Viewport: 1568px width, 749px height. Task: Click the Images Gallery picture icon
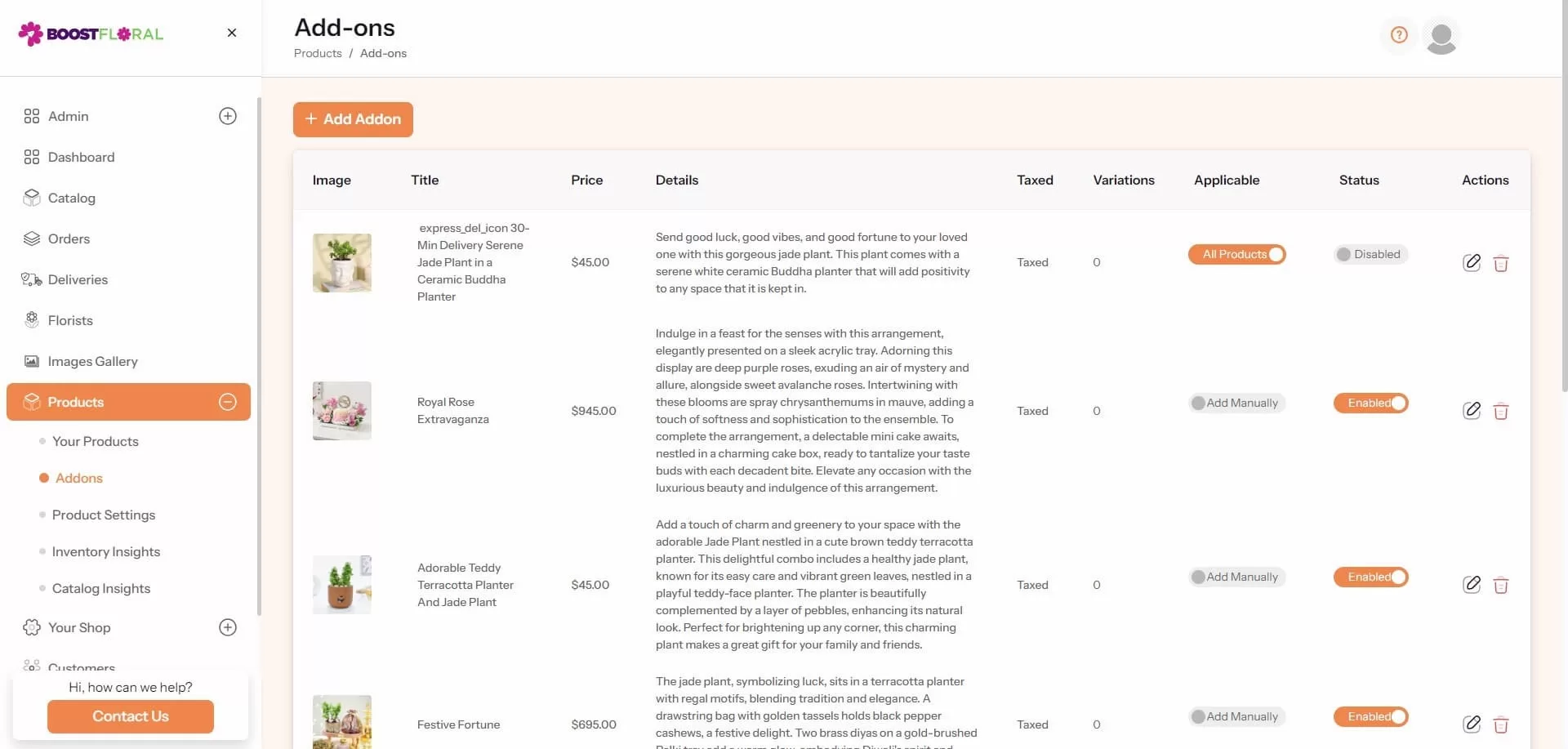pos(32,361)
